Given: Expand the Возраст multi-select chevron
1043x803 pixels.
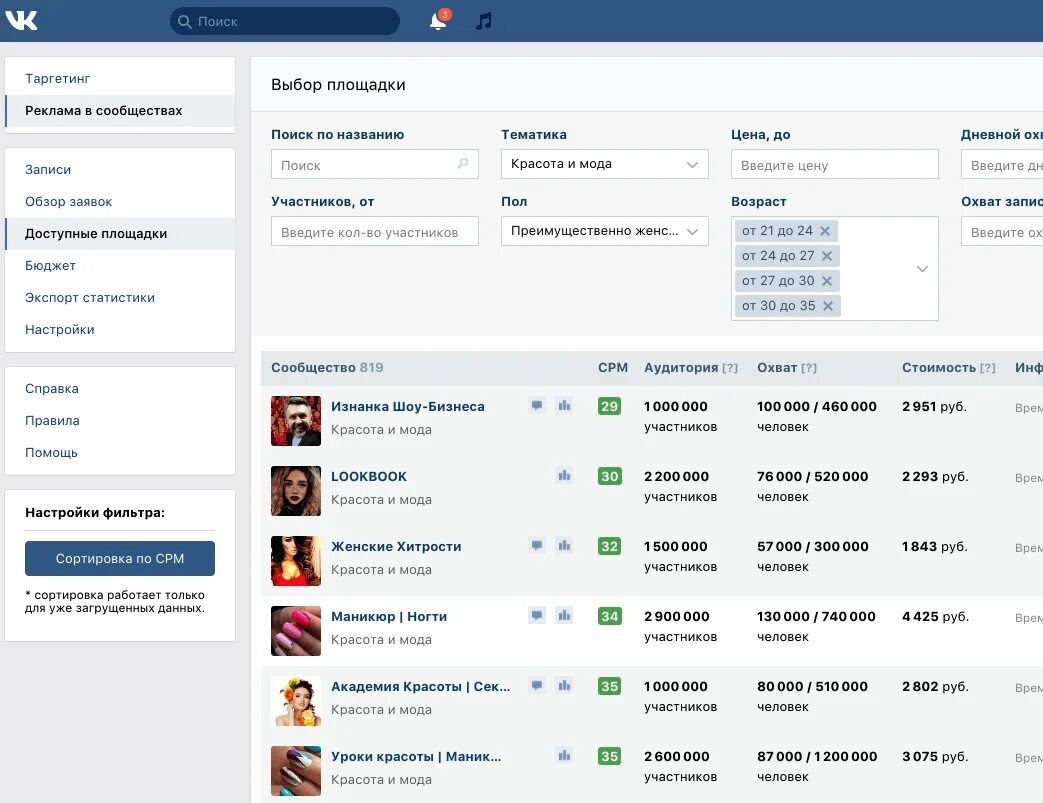Looking at the screenshot, I should pyautogui.click(x=922, y=269).
